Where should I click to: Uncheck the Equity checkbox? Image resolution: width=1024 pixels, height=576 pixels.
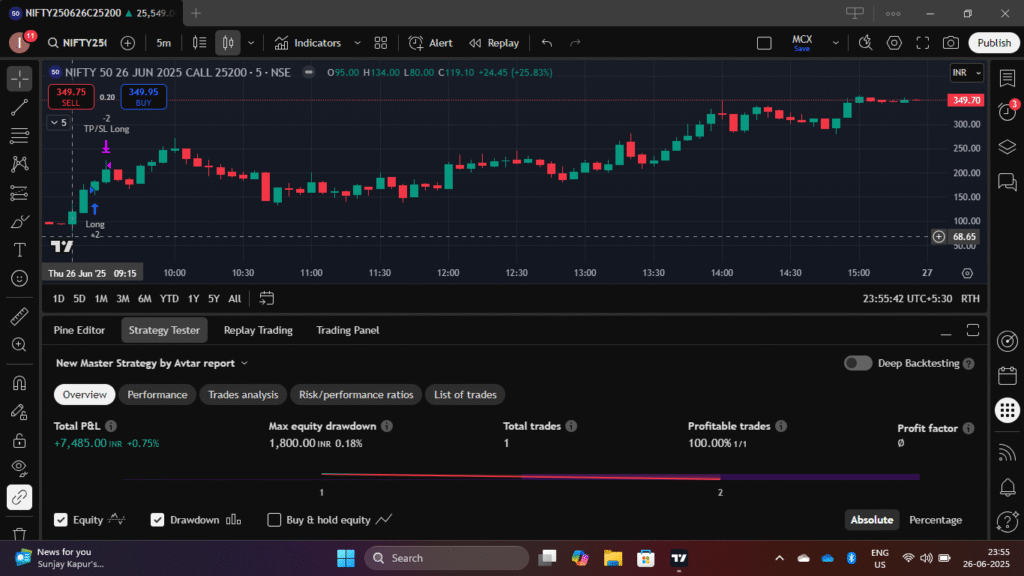[61, 520]
